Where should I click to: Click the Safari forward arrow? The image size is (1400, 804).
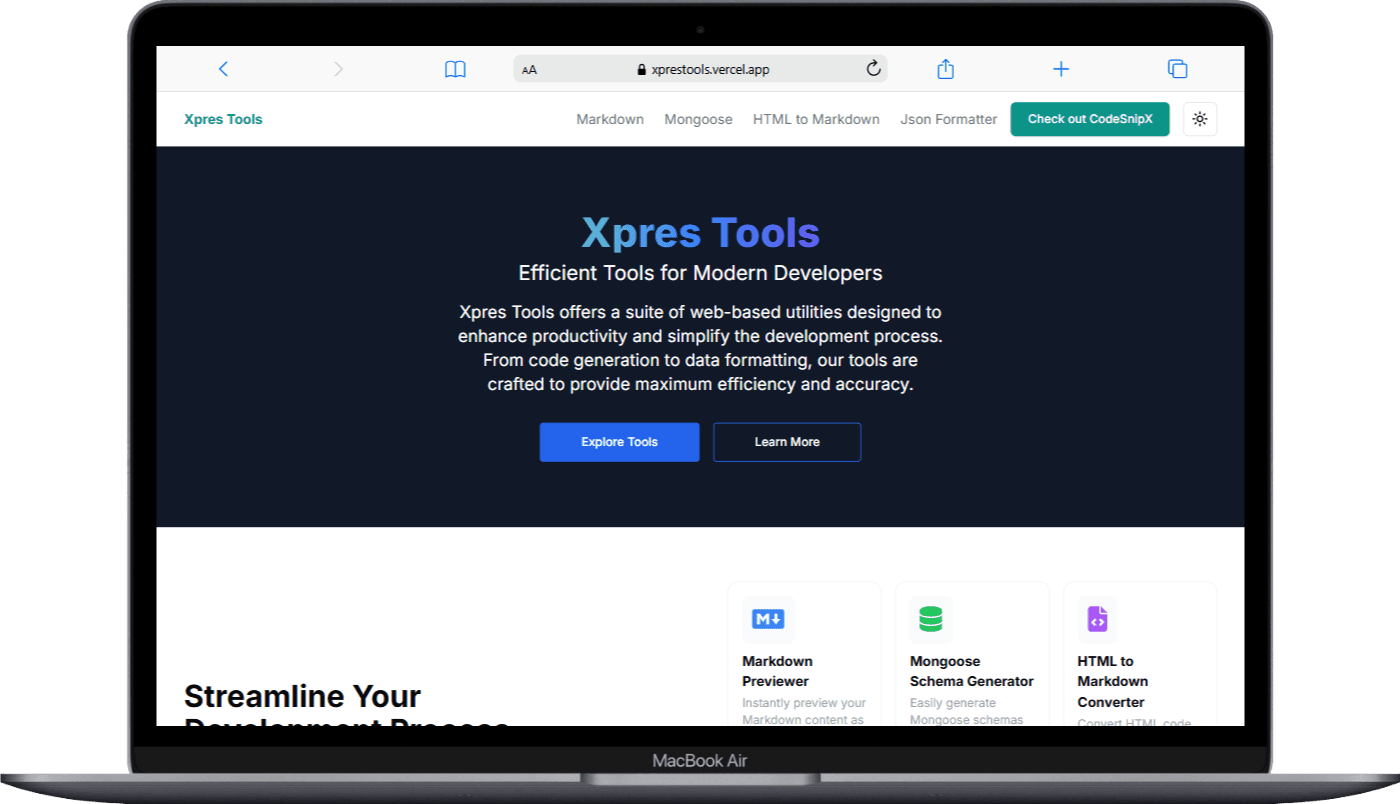pyautogui.click(x=338, y=69)
